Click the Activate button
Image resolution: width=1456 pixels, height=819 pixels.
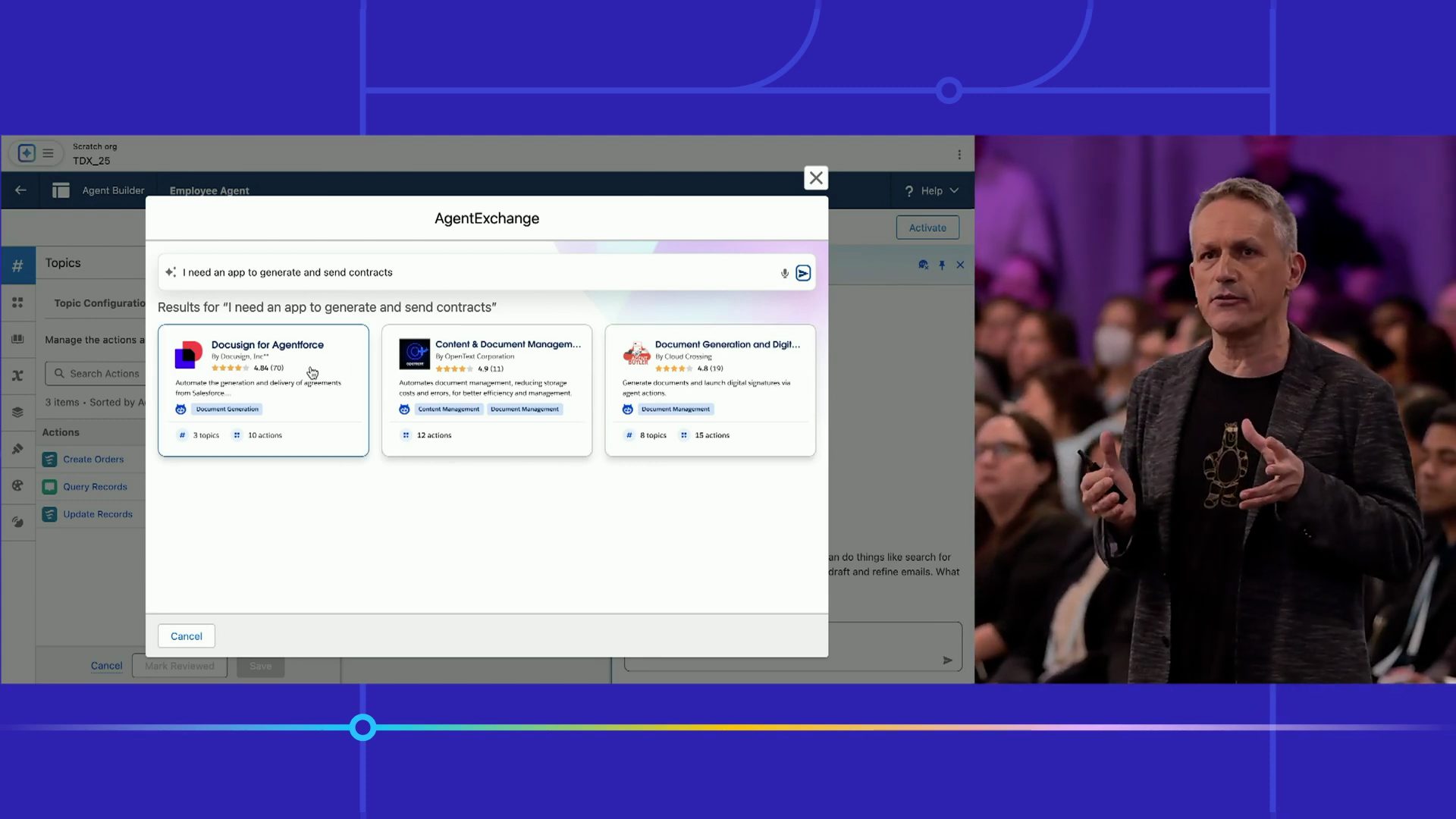[x=927, y=227]
